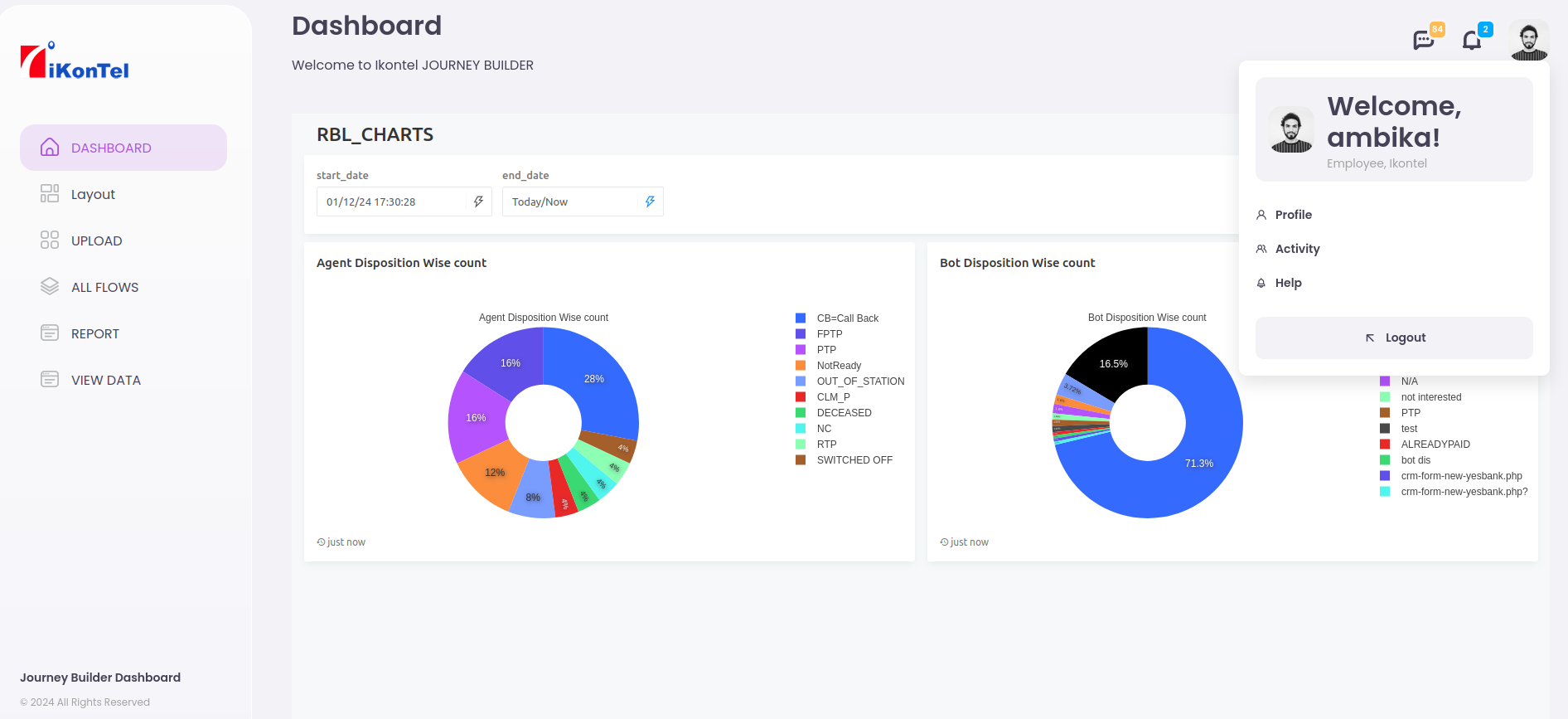
Task: Open chat messages icon with 84 badge
Action: [1424, 39]
